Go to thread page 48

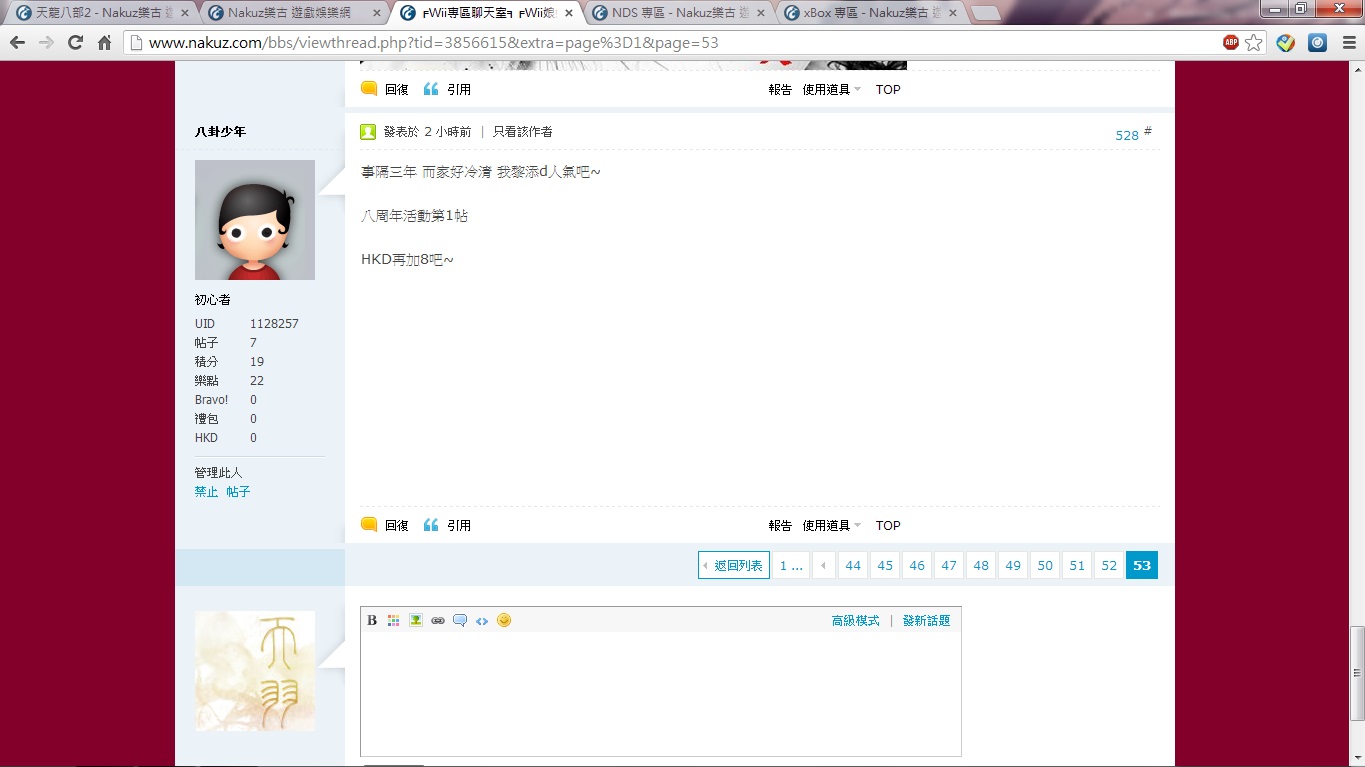point(981,565)
